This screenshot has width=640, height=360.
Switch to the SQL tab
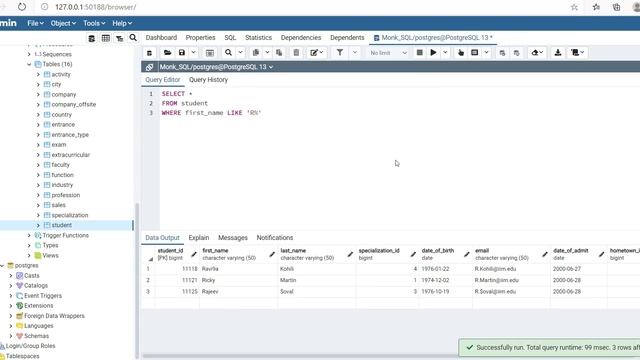[230, 38]
